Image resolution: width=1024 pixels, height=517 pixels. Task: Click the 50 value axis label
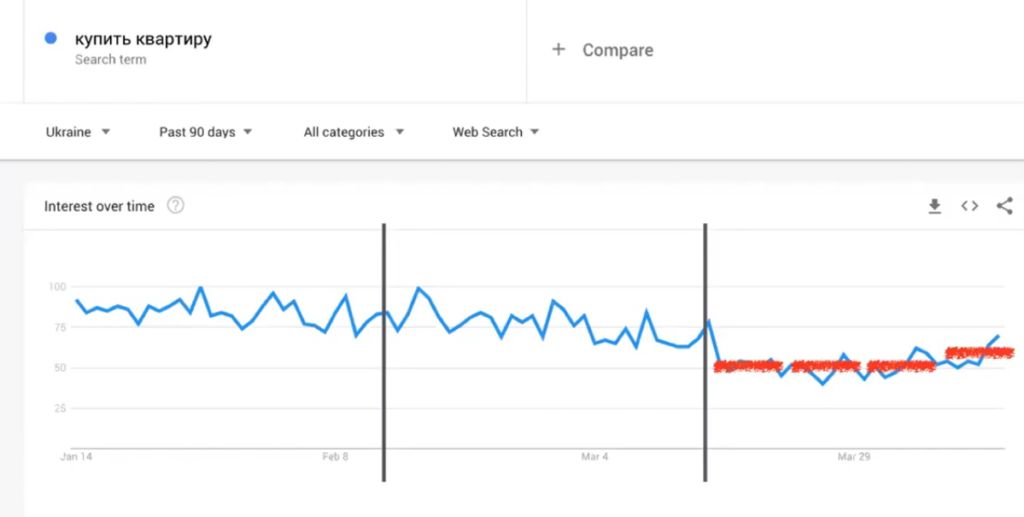pos(61,368)
